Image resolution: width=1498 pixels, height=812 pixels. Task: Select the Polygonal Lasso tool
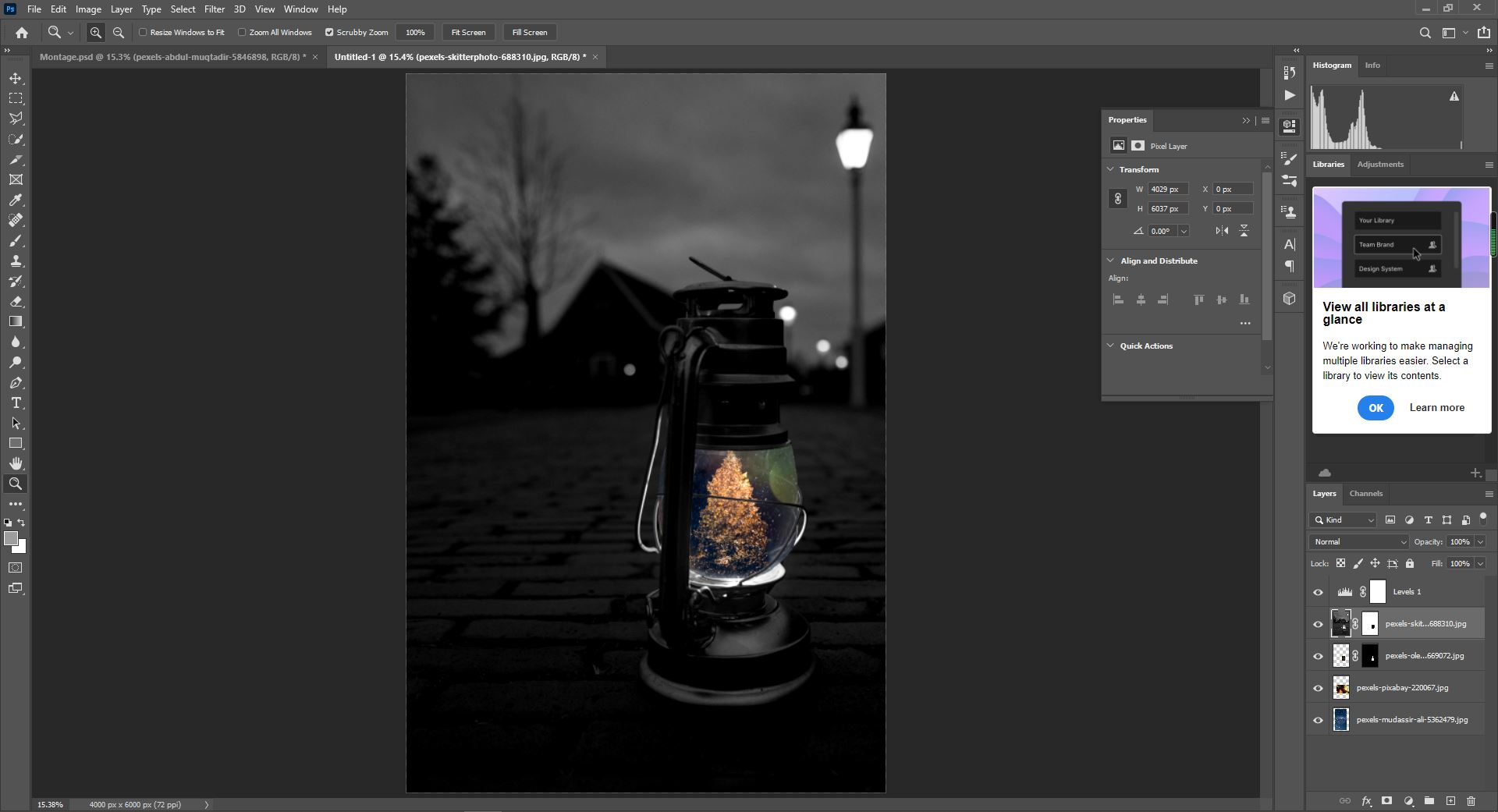(16, 119)
